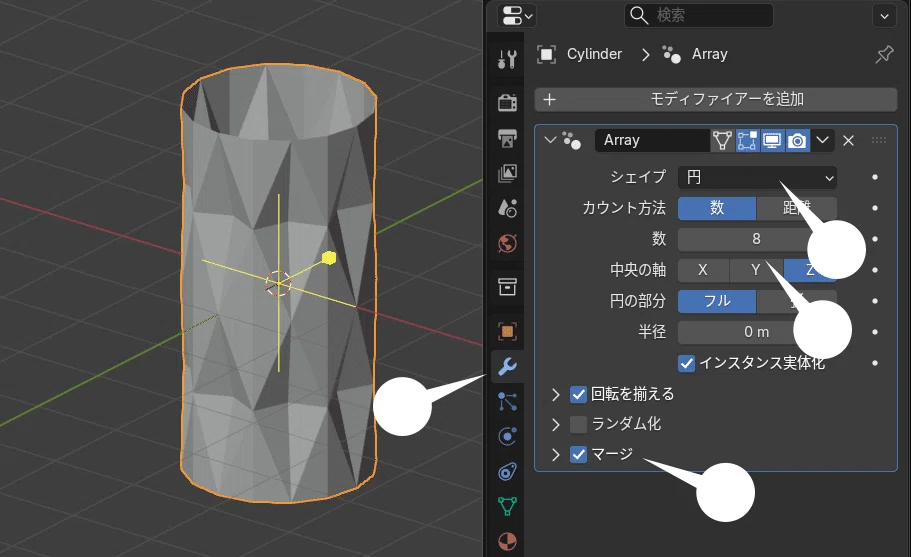Open the World properties tab
The width and height of the screenshot is (911, 557).
(507, 243)
